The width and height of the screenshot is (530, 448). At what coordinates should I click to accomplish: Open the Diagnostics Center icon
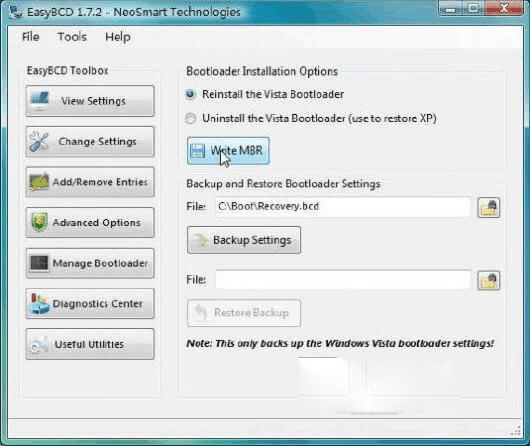coord(39,303)
